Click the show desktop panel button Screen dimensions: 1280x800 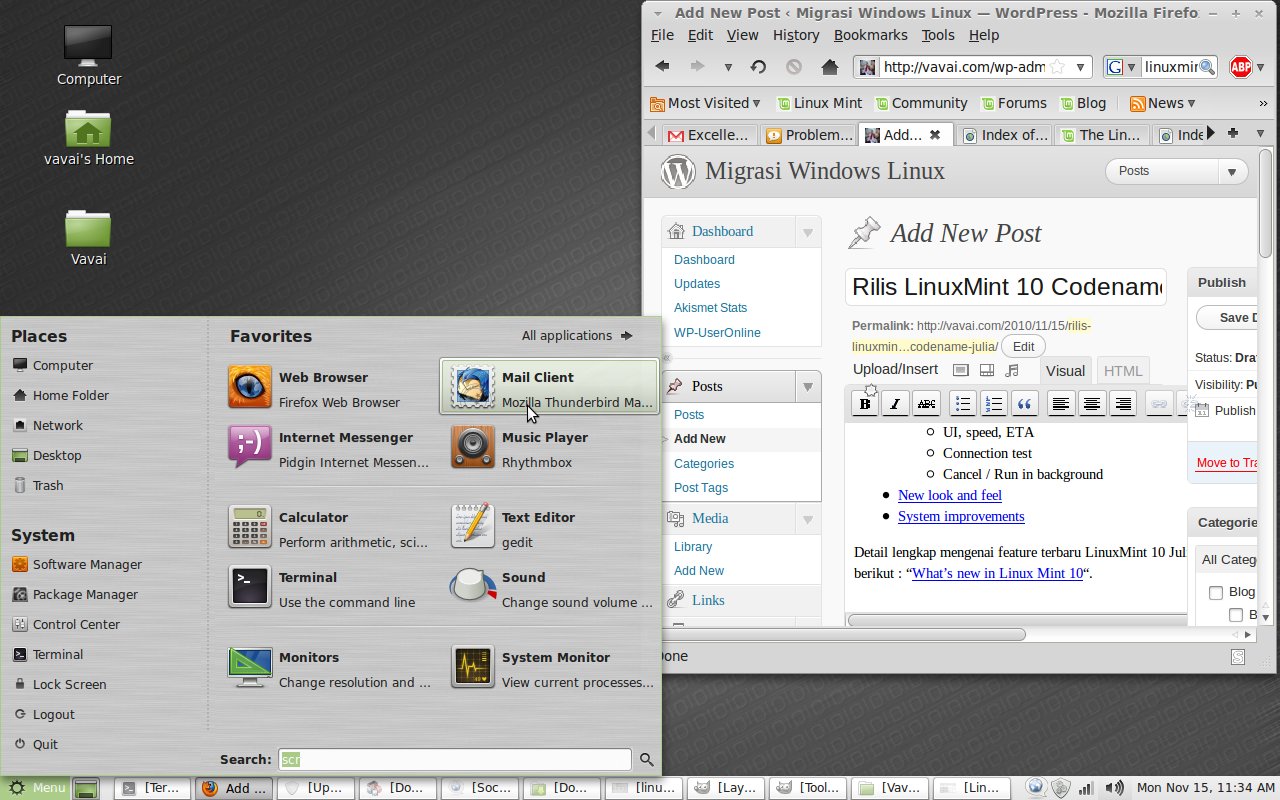[87, 788]
